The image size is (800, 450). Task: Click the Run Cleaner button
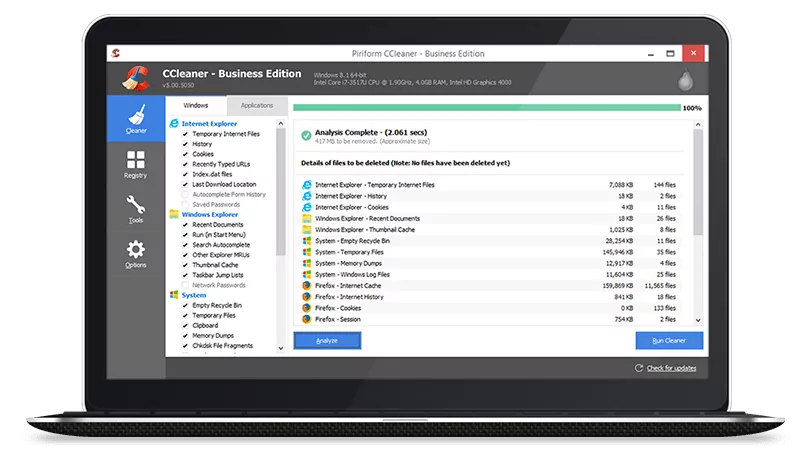tap(669, 340)
